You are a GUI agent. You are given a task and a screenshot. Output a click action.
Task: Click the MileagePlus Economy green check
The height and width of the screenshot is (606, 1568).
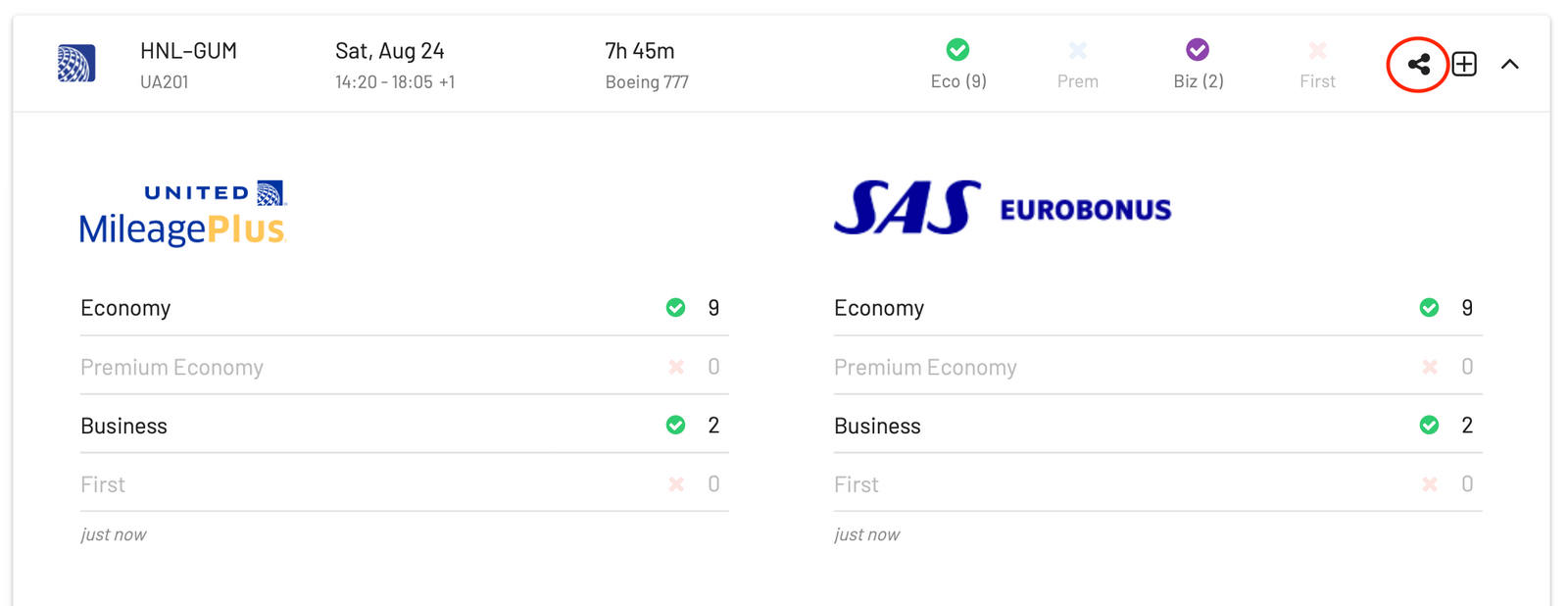675,308
